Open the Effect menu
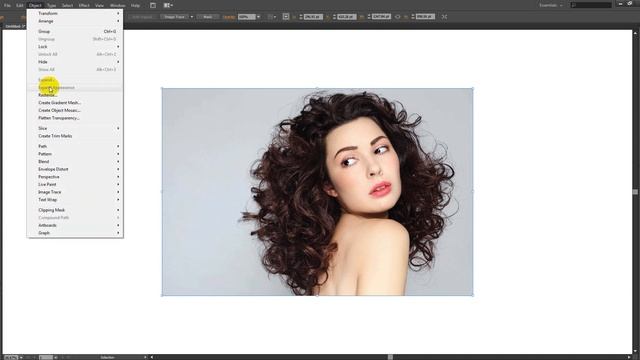The height and width of the screenshot is (360, 640). (84, 5)
